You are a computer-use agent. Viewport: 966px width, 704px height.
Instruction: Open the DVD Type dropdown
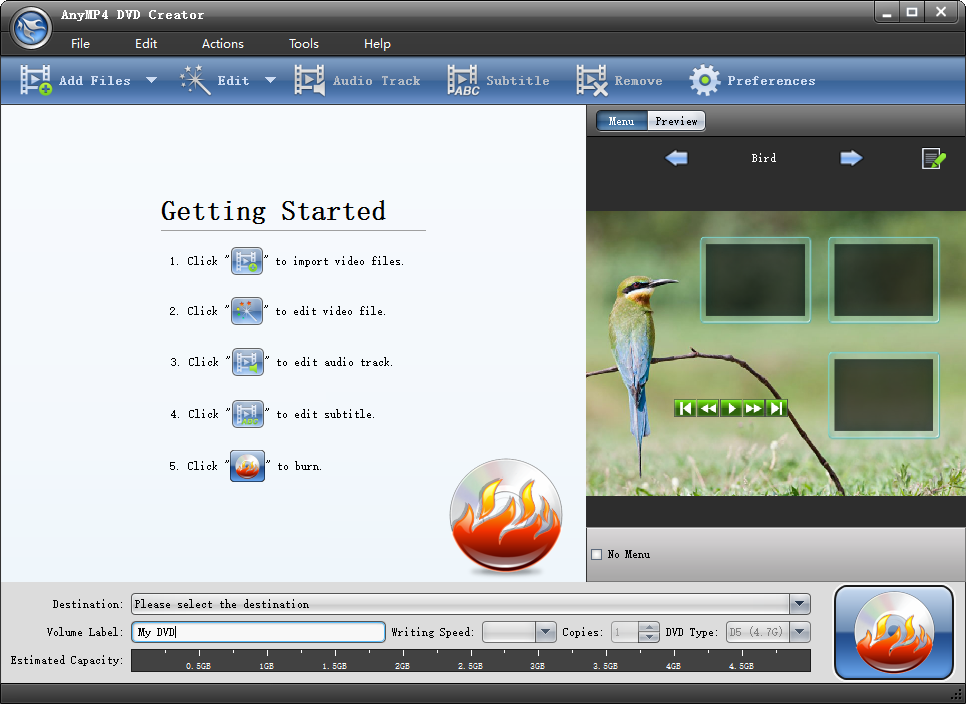coord(798,632)
